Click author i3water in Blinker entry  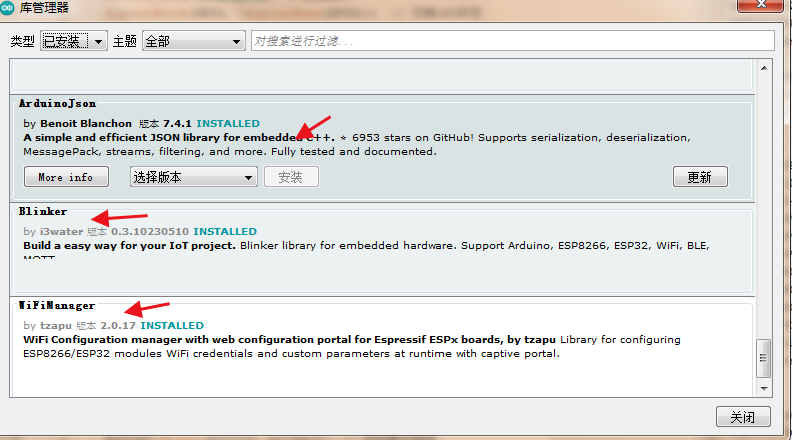point(61,231)
